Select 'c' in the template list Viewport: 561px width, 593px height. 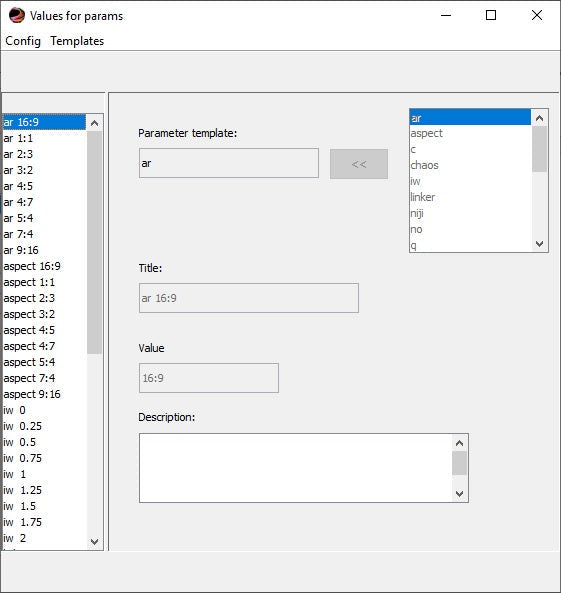coord(471,149)
